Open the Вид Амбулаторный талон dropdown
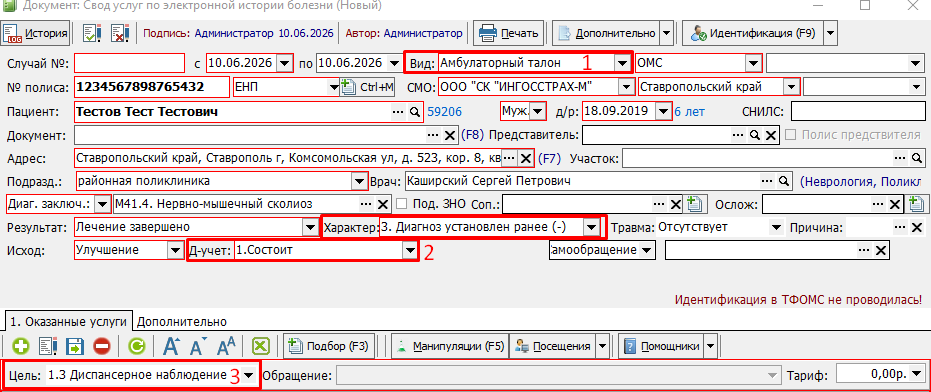The height and width of the screenshot is (392, 931). 622,62
